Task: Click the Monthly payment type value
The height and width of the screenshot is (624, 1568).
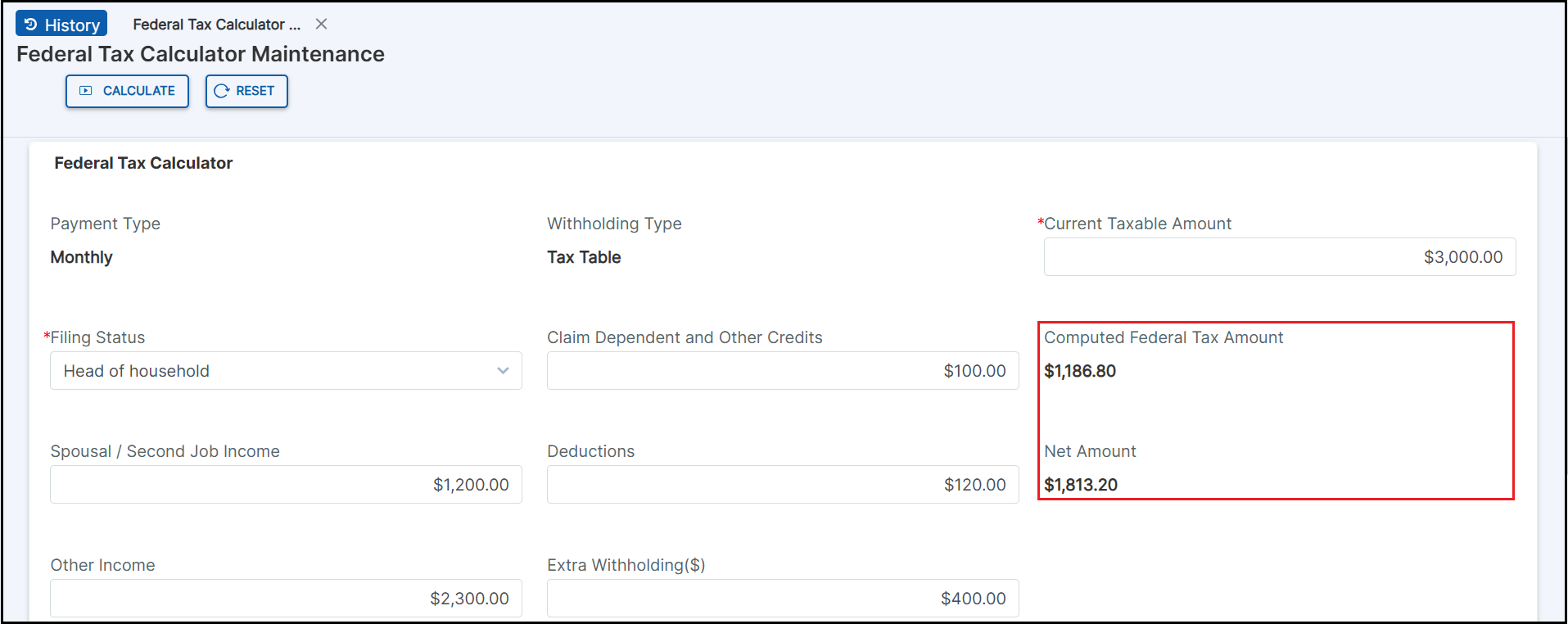Action: pyautogui.click(x=82, y=257)
